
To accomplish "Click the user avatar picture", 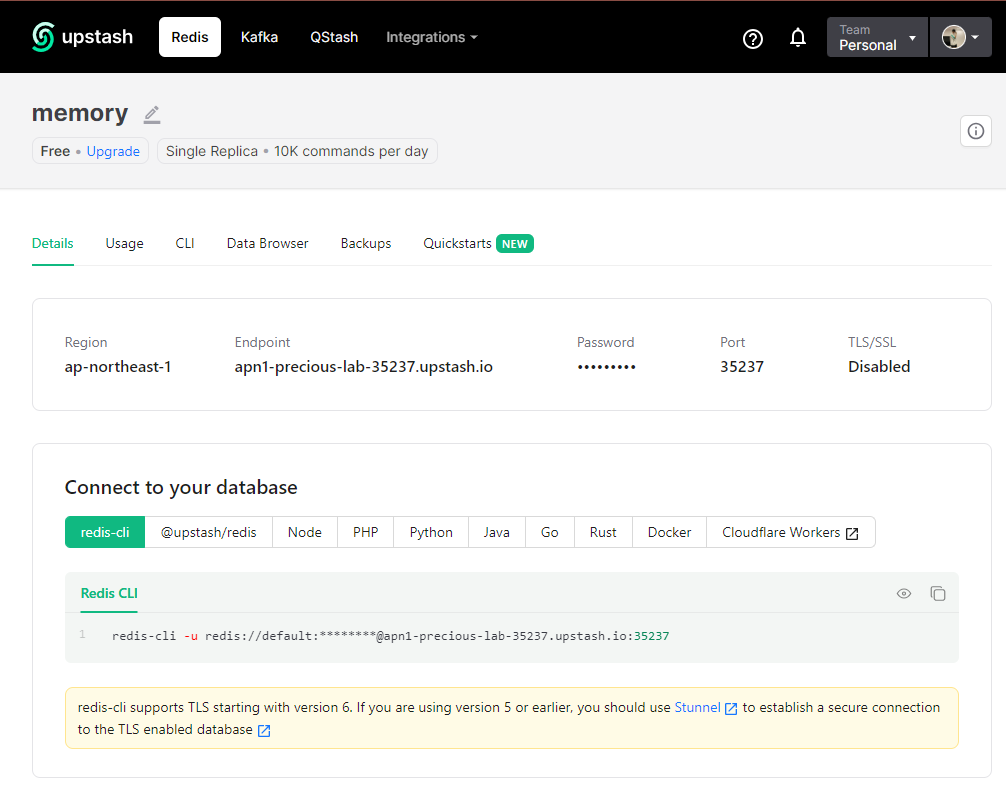I will pyautogui.click(x=953, y=37).
